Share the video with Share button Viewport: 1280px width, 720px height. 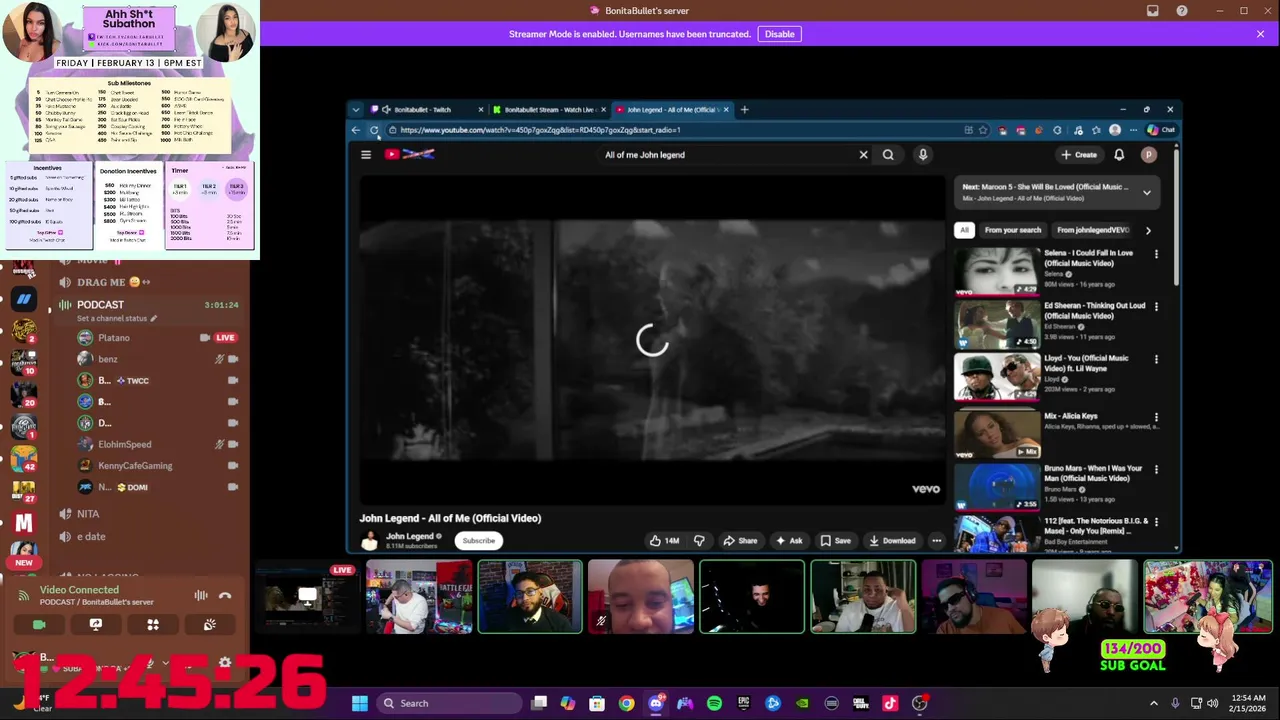(x=741, y=541)
